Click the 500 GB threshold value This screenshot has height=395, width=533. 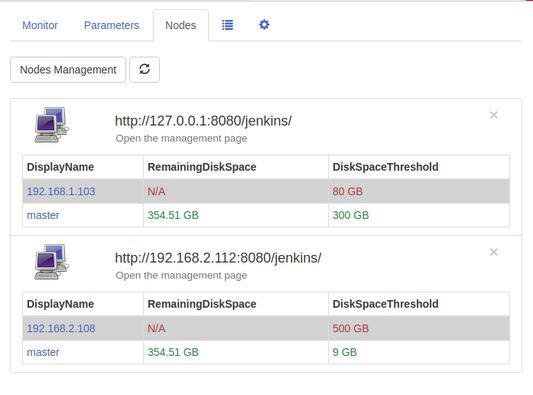(x=350, y=328)
